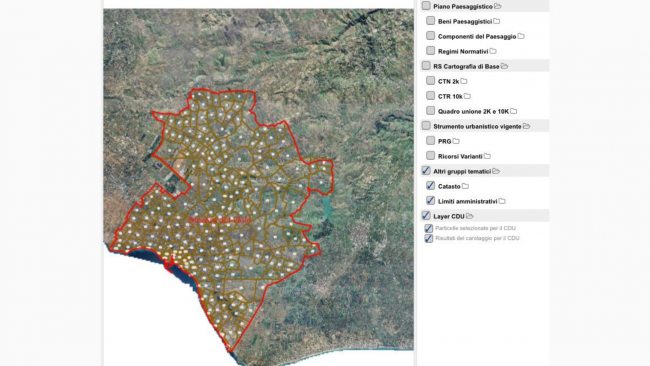The image size is (650, 366).
Task: Select the Ricorsi Varianti label
Action: click(460, 156)
